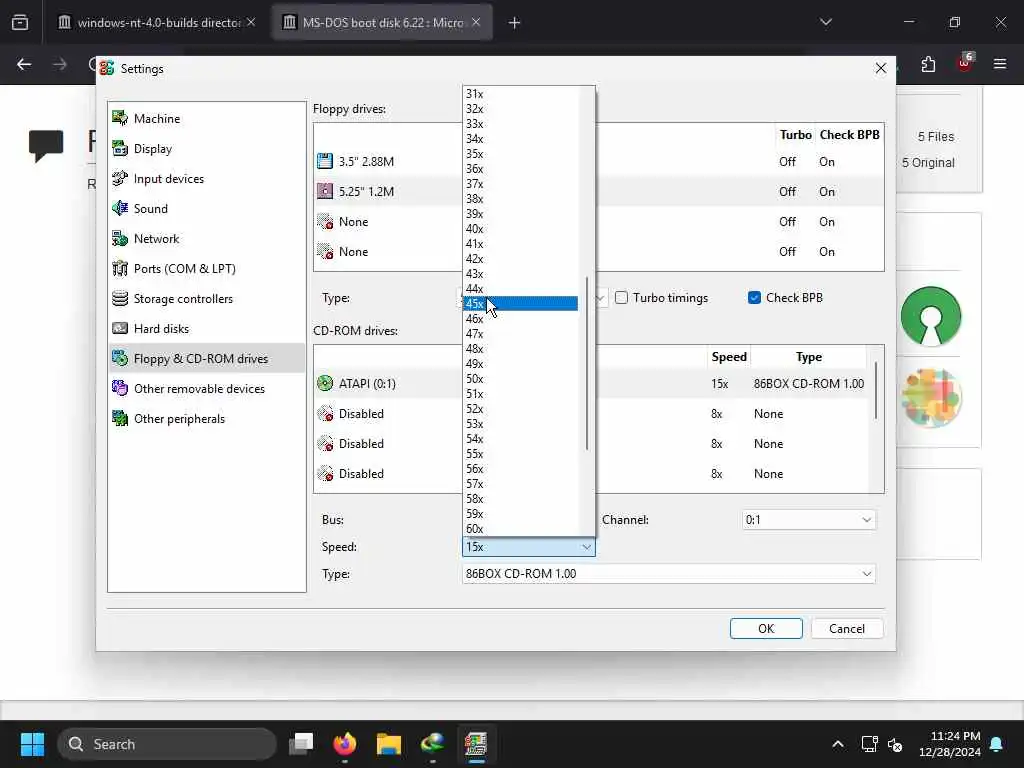Open the Windows Start menu
1024x768 pixels.
[x=32, y=744]
